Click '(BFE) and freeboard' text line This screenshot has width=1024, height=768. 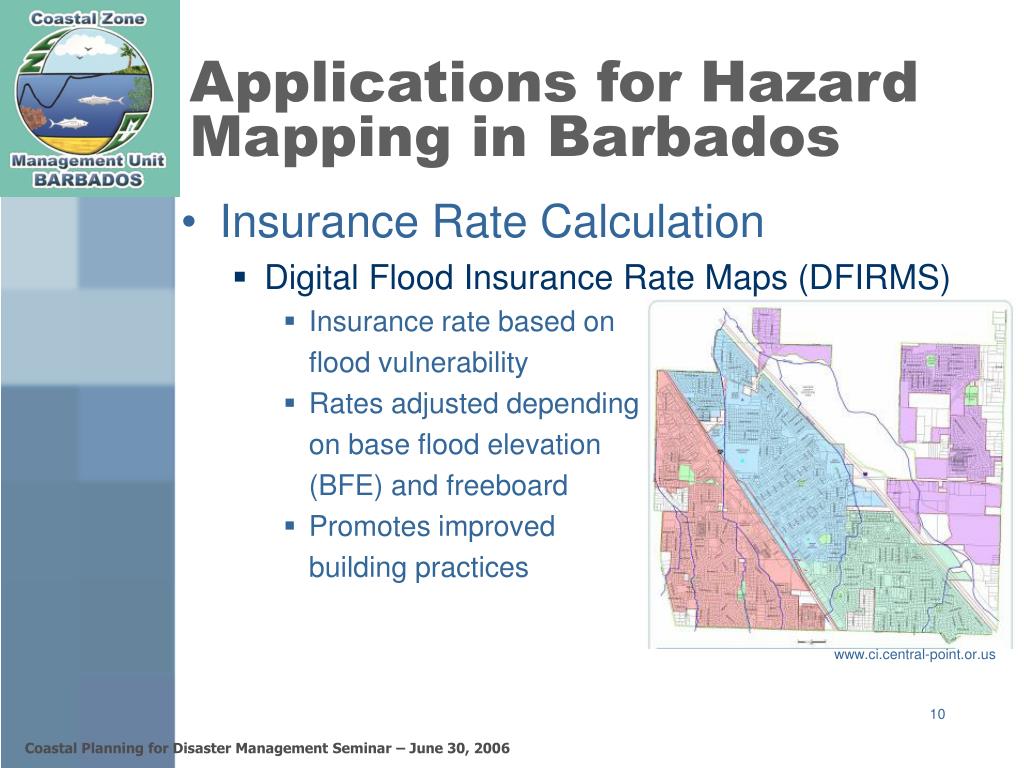point(438,486)
